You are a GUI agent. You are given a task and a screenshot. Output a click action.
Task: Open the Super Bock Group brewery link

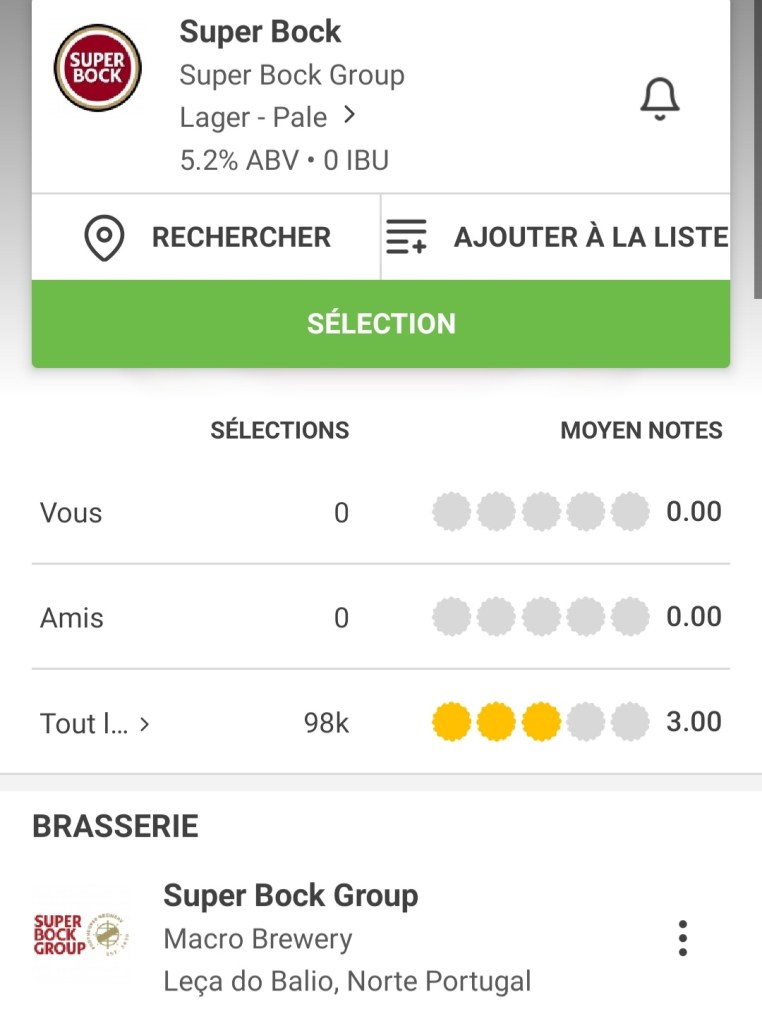pos(290,896)
